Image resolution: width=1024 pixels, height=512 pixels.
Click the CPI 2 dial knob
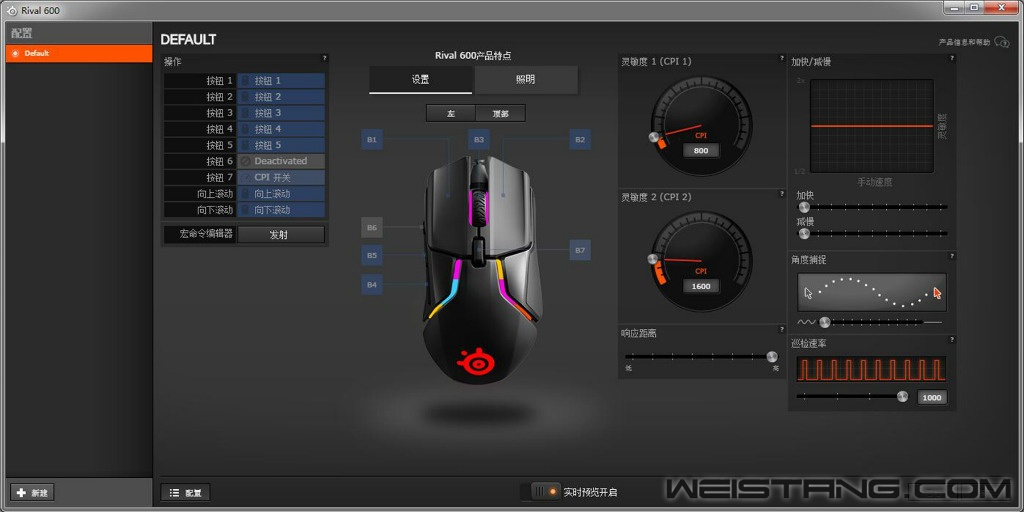652,259
